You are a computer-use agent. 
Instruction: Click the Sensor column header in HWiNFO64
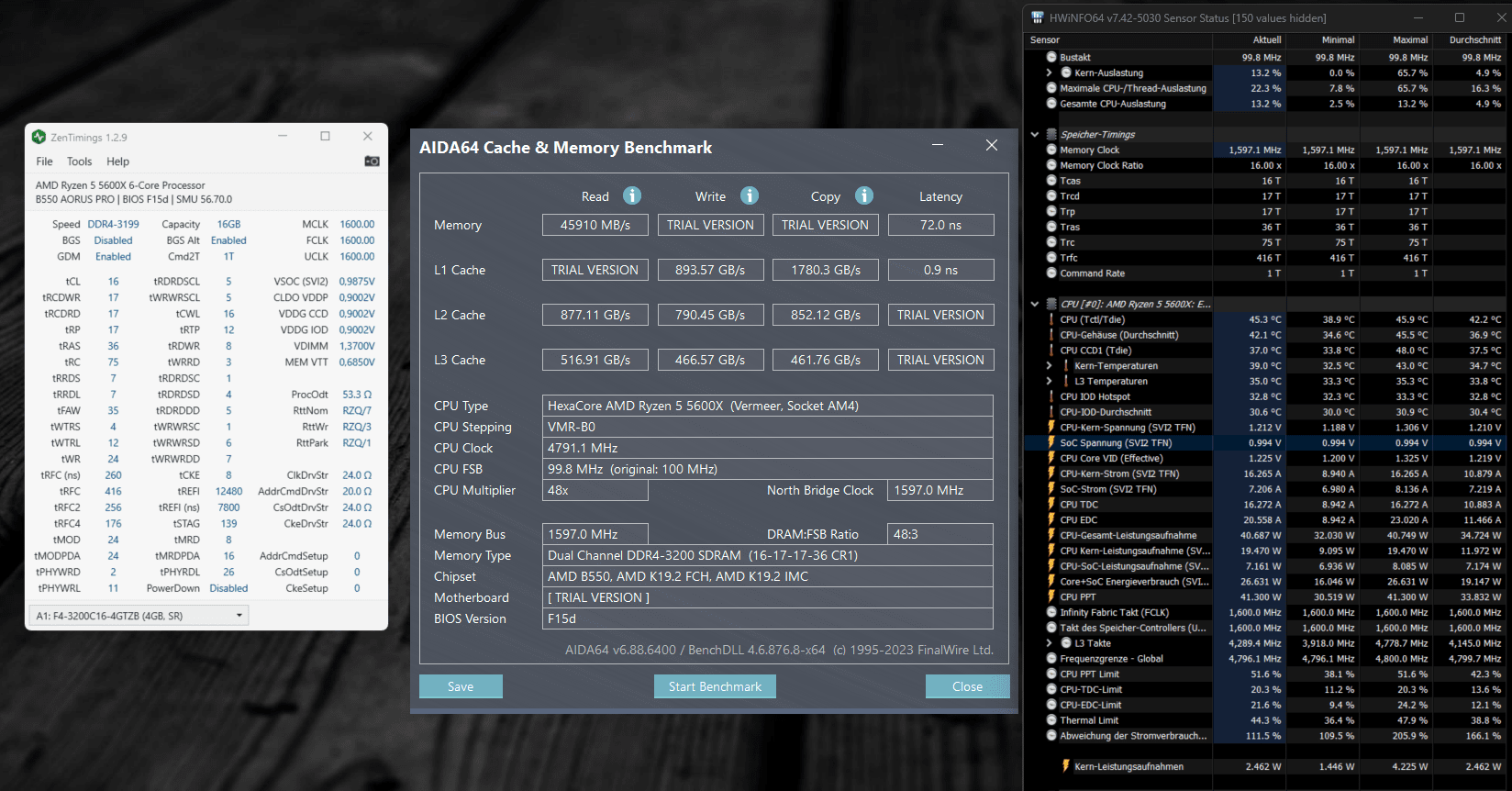coord(1045,39)
